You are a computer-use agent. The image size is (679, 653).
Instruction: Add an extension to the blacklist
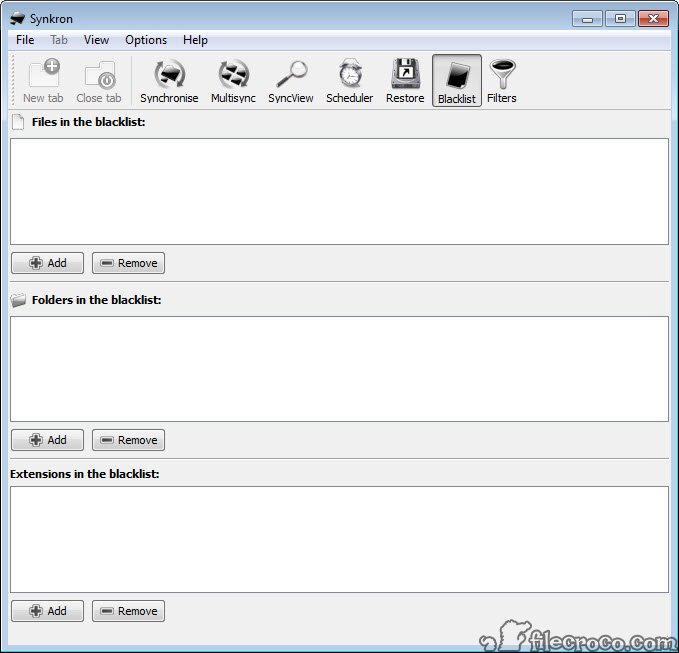(48, 611)
